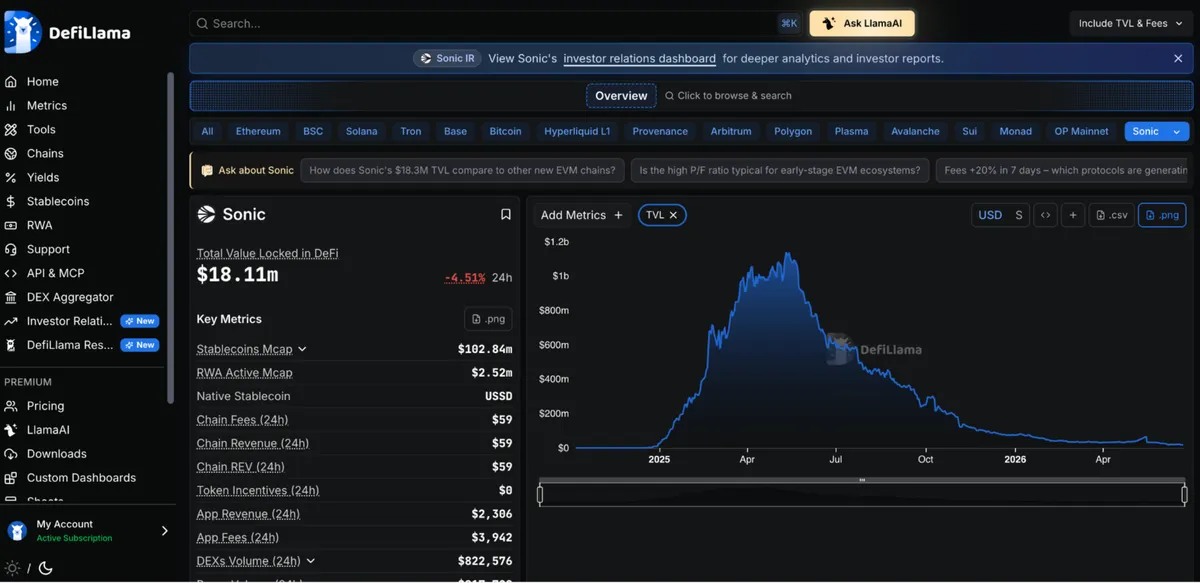Remove the TVL metric chip
The height and width of the screenshot is (583, 1200).
coord(673,215)
